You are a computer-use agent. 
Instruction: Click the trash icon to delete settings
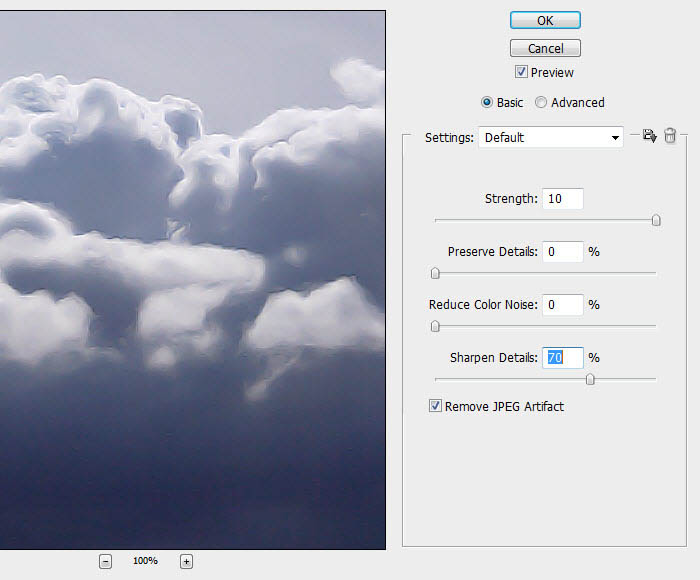coord(670,135)
